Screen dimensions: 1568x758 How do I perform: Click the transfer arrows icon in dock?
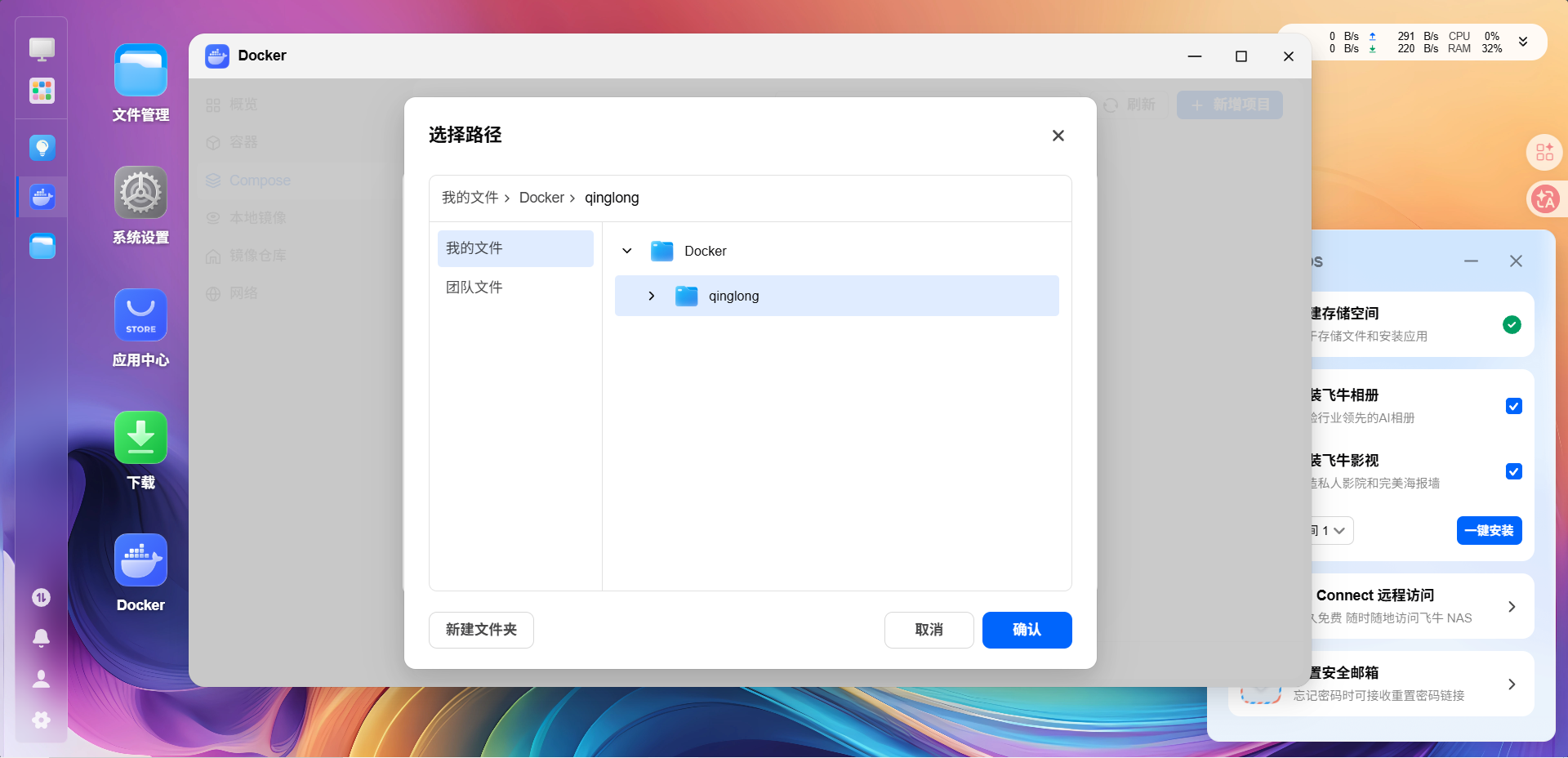click(41, 598)
